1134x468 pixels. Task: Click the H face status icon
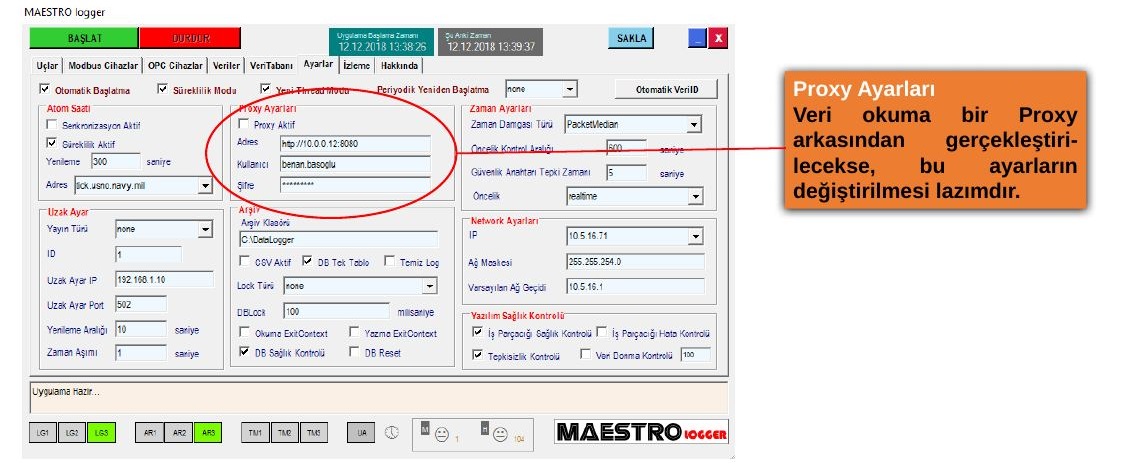500,435
